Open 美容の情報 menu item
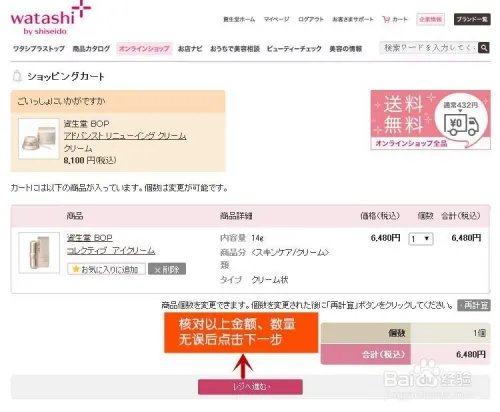The width and height of the screenshot is (500, 412). (346, 49)
